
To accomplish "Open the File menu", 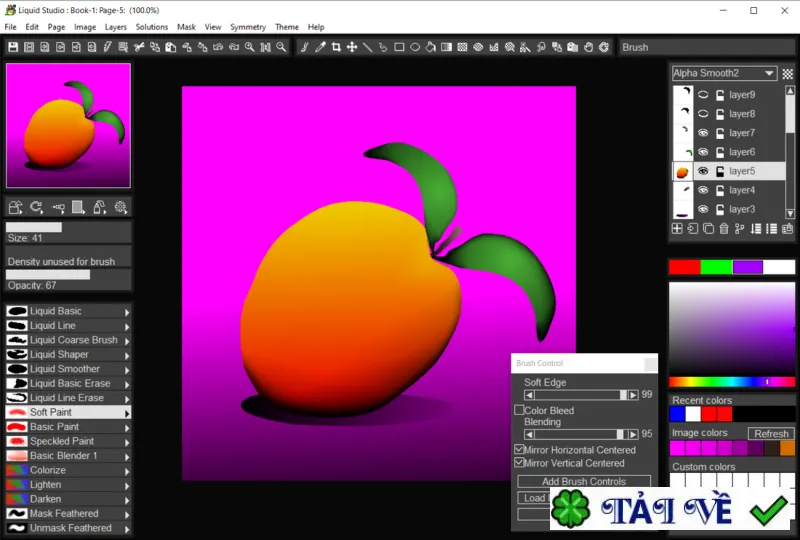I will [x=10, y=27].
